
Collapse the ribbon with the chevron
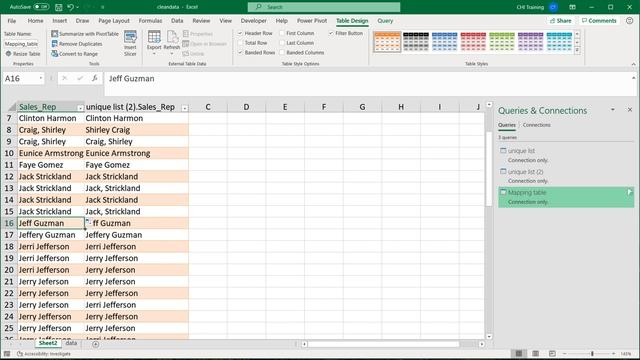(633, 64)
